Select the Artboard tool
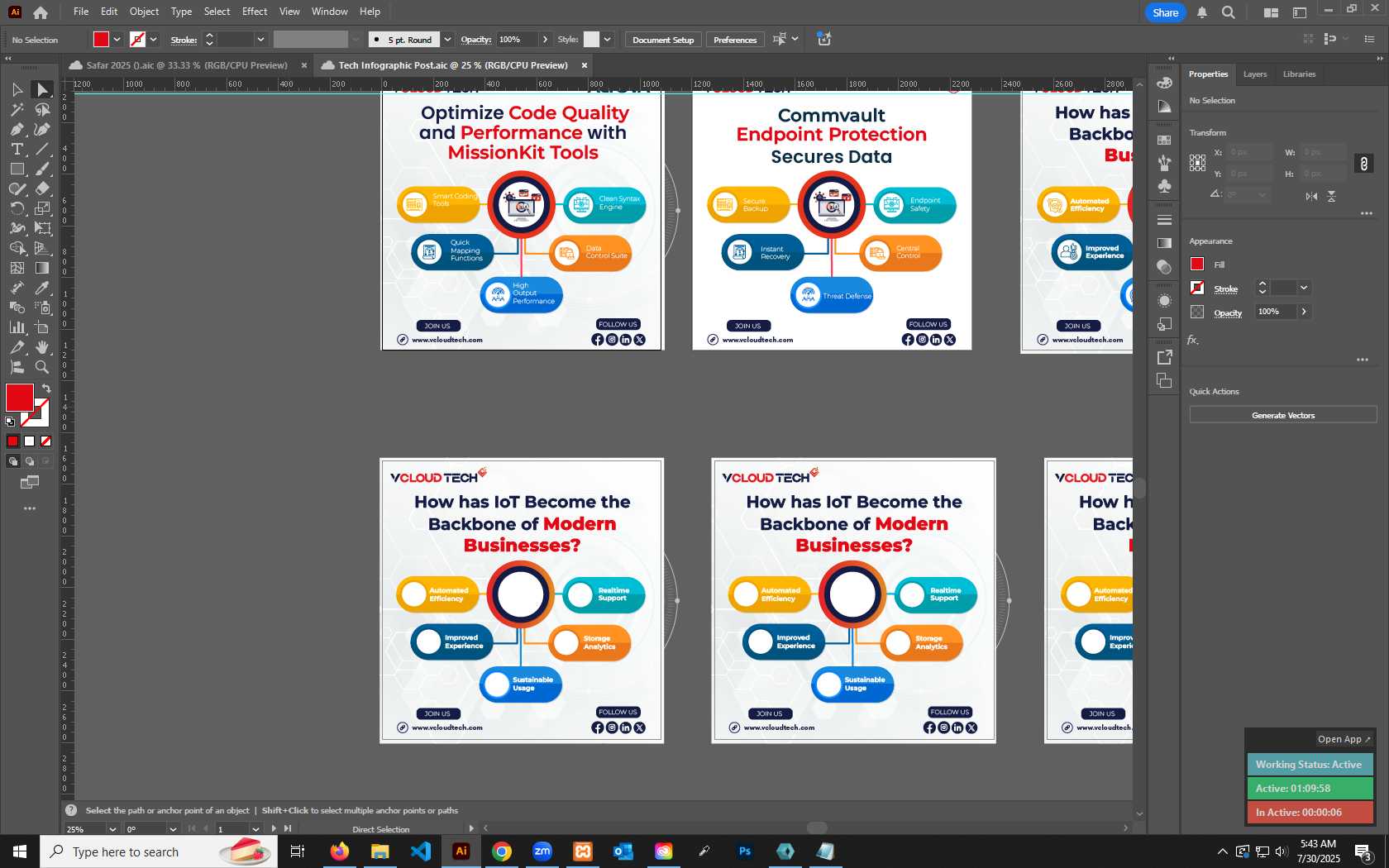 tap(42, 327)
